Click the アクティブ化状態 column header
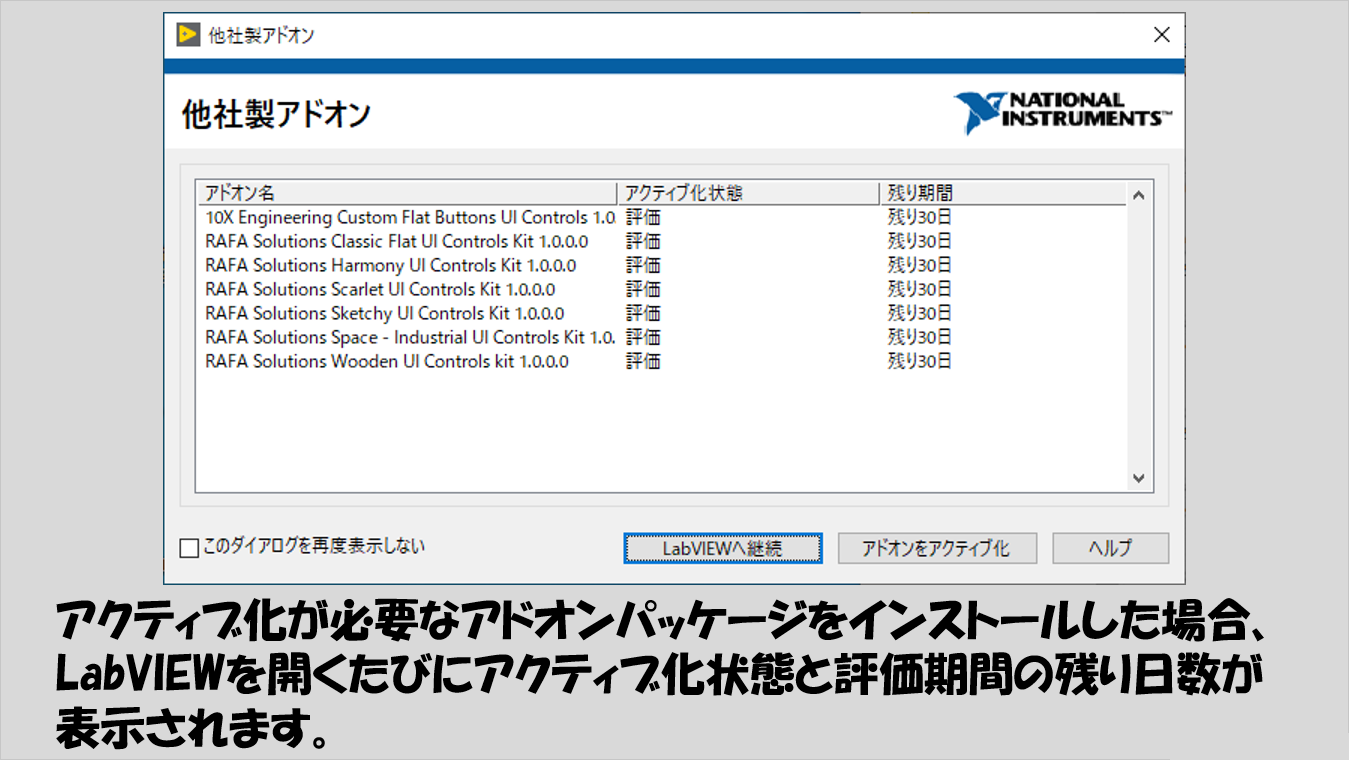This screenshot has height=760, width=1349. 749,193
